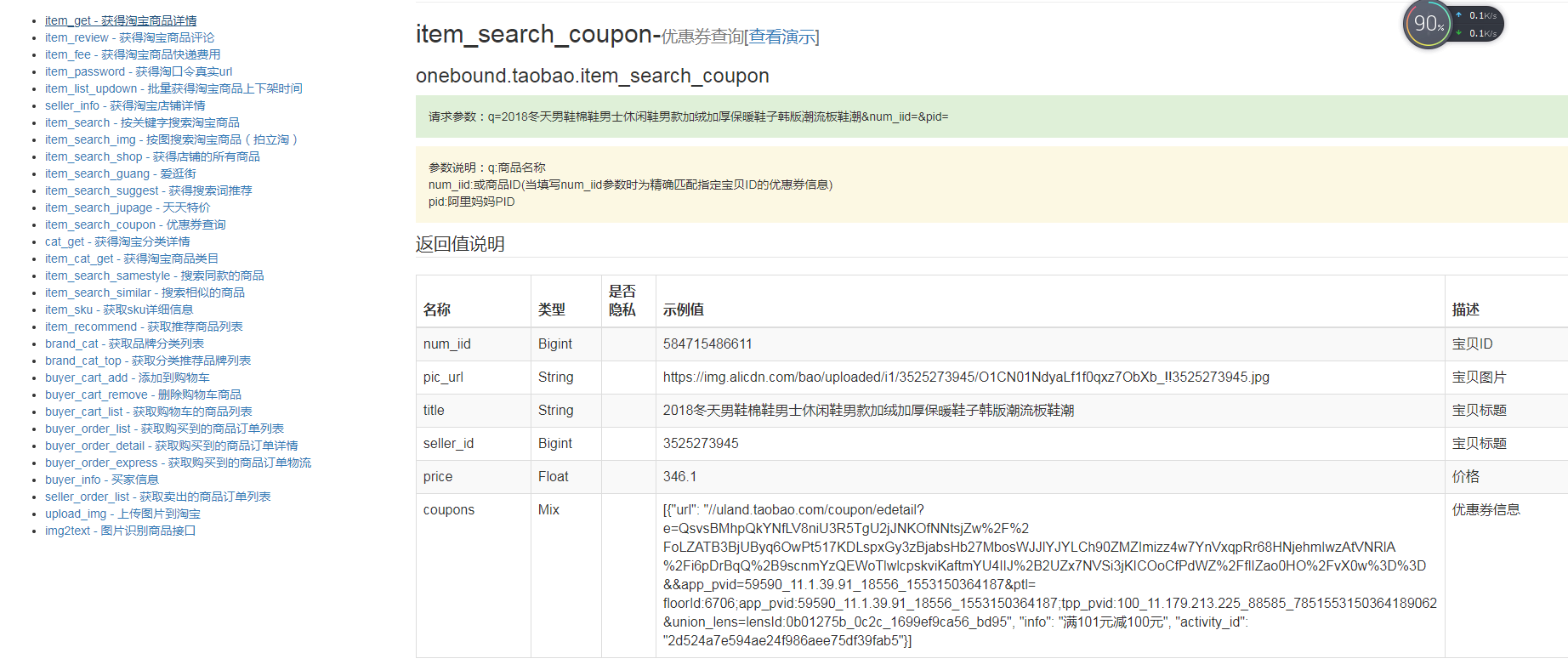Open the buyer_cart_add link
Screen dimensions: 1568x670
(128, 378)
